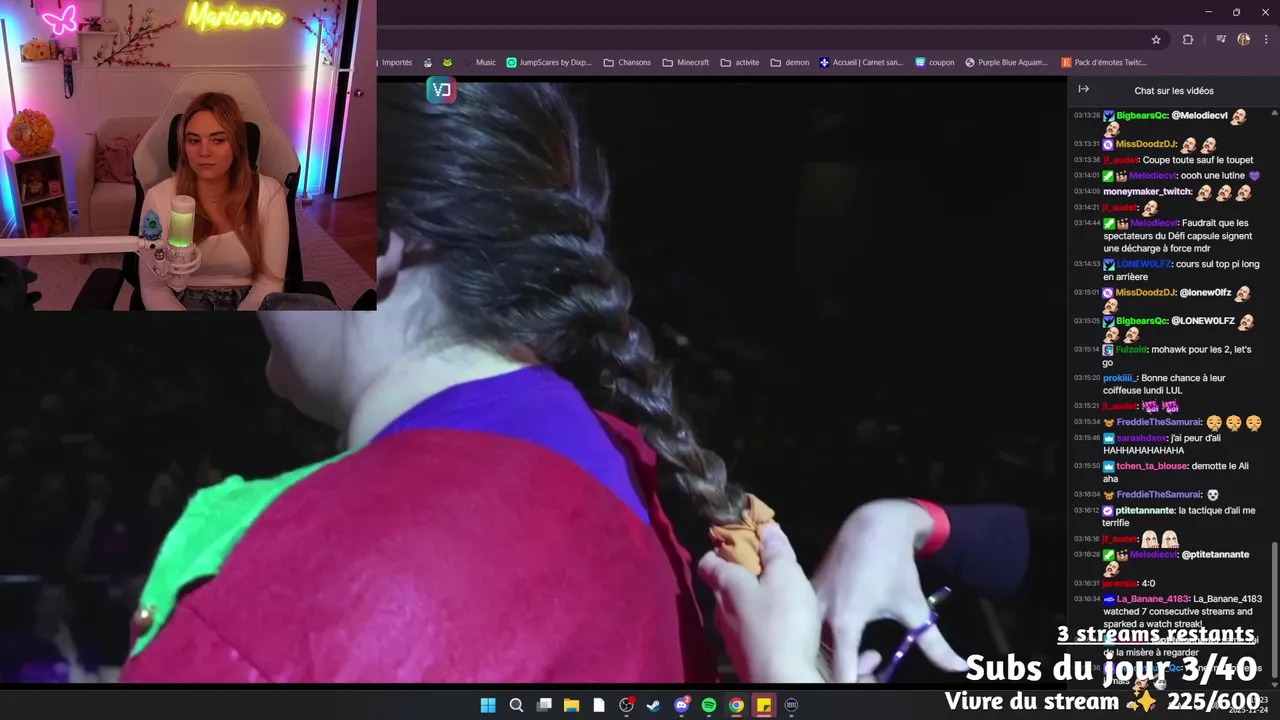Select LONEW0LFZ username at 03:14:53
This screenshot has height=720, width=1280.
[x=1145, y=264]
